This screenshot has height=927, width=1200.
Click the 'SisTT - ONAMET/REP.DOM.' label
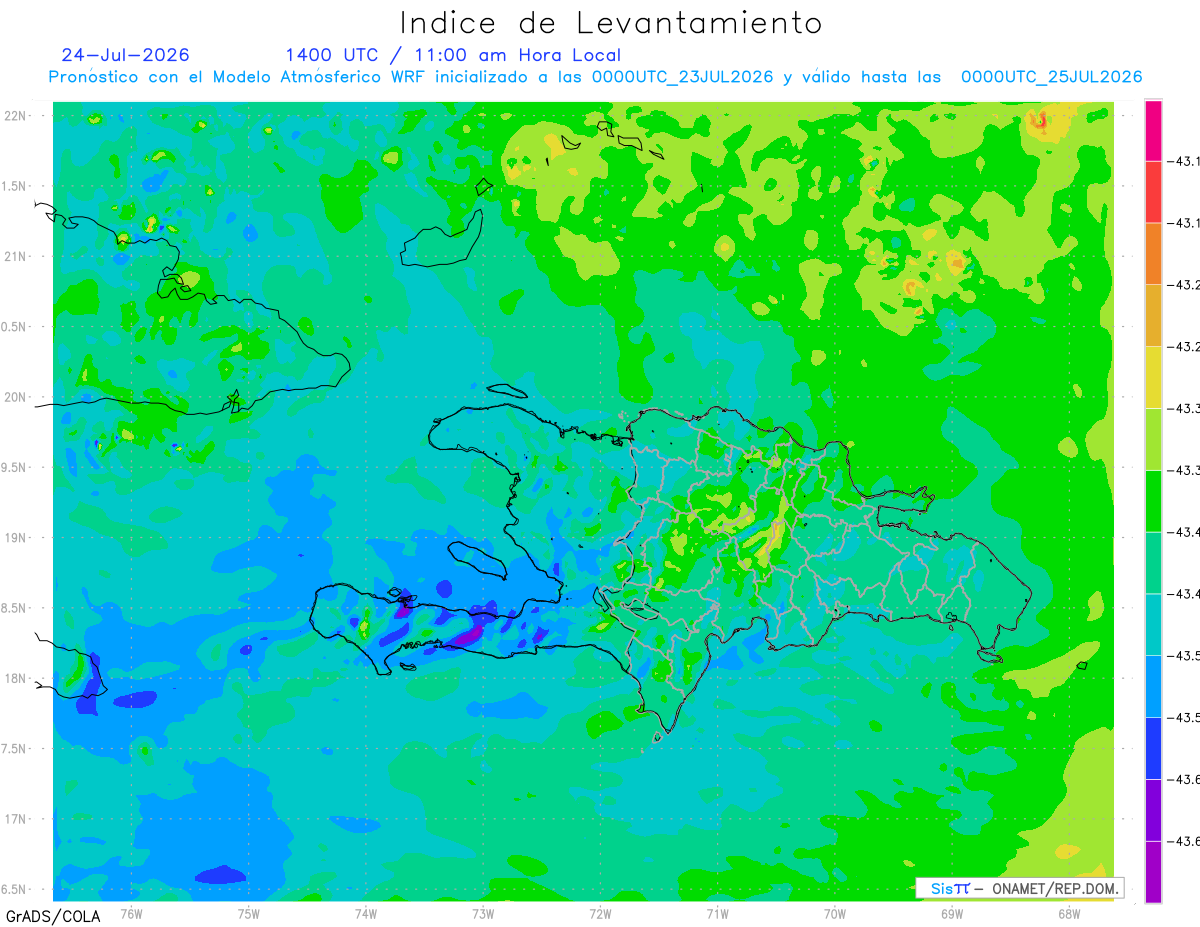tap(1019, 888)
